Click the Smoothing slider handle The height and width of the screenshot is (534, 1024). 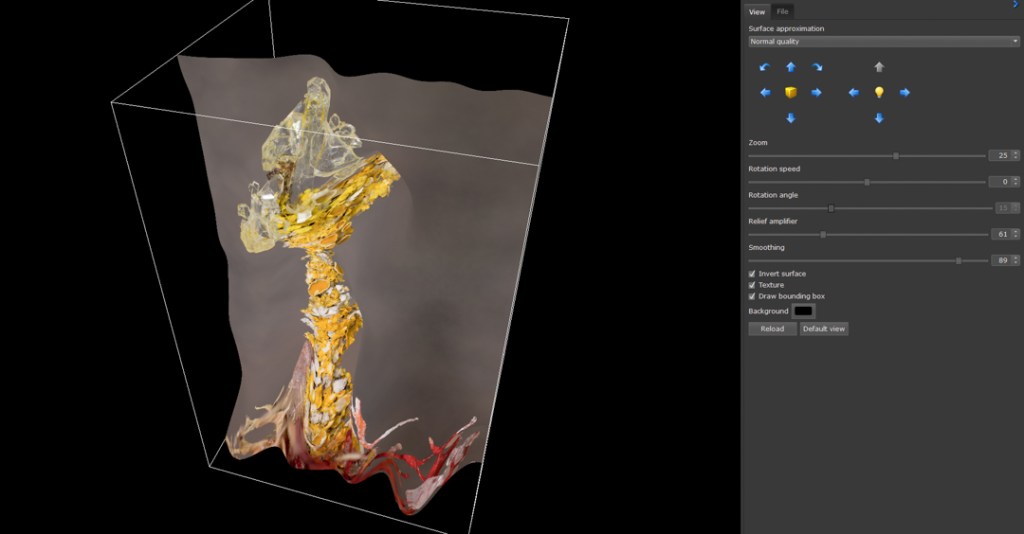pyautogui.click(x=958, y=260)
